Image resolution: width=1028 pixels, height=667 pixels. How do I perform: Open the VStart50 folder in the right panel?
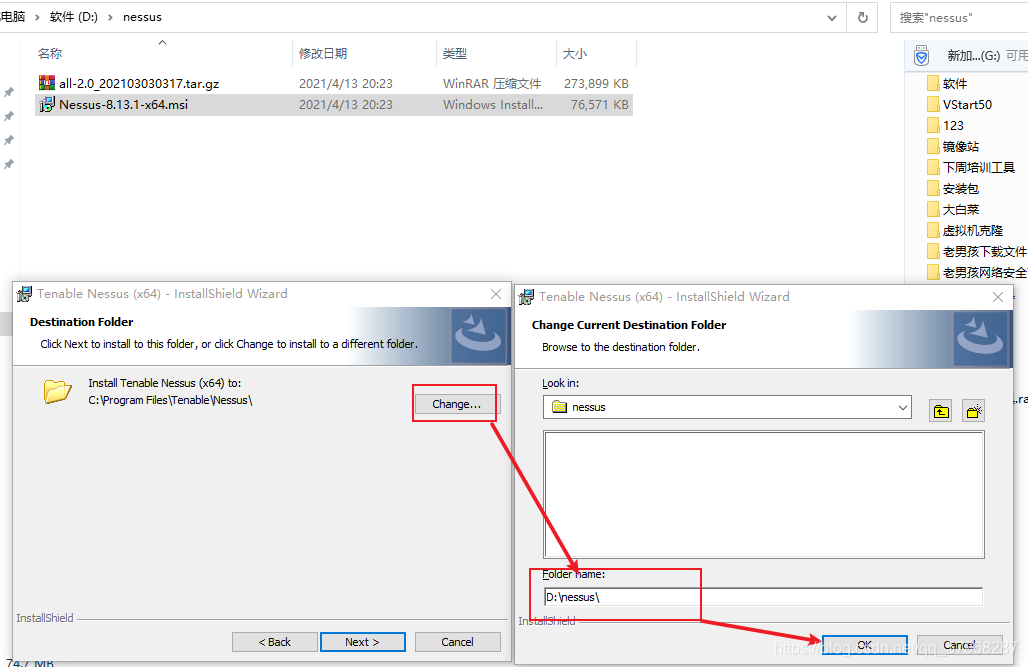pos(967,104)
